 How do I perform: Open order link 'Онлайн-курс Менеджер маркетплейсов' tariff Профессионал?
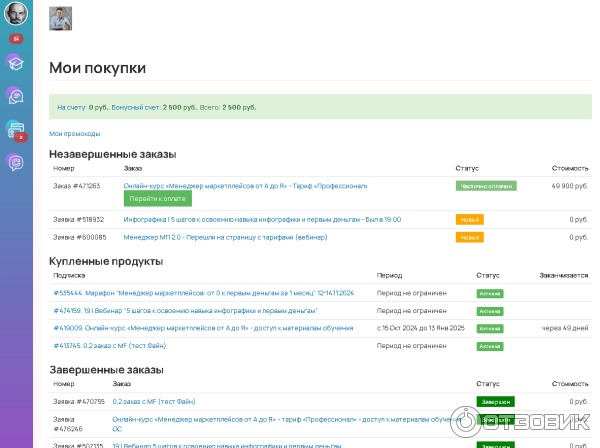245,185
